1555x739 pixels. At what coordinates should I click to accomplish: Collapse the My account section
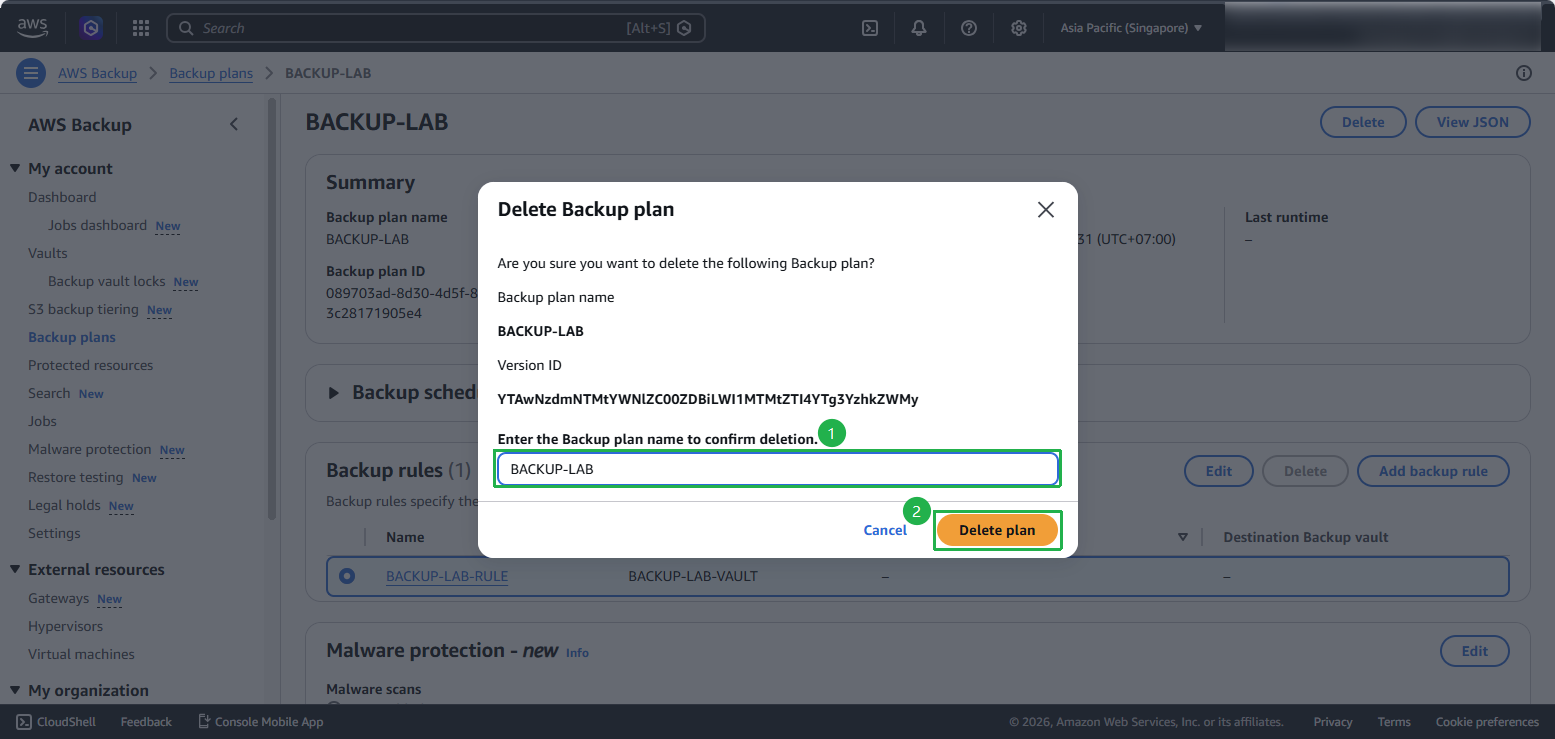click(16, 169)
